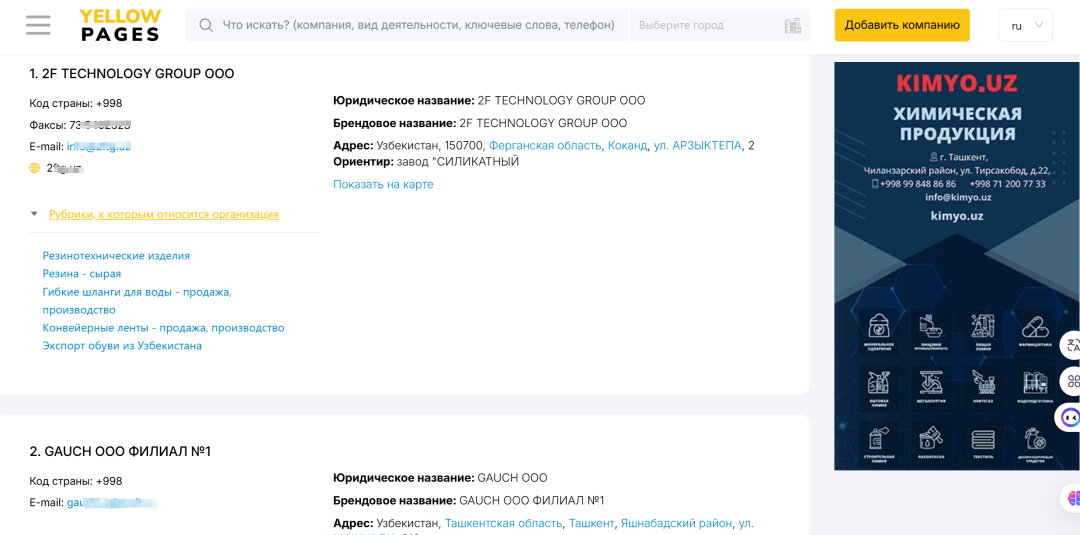Viewport: 1080px width, 535px height.
Task: Click 'Ташкент' city link
Action: click(591, 523)
